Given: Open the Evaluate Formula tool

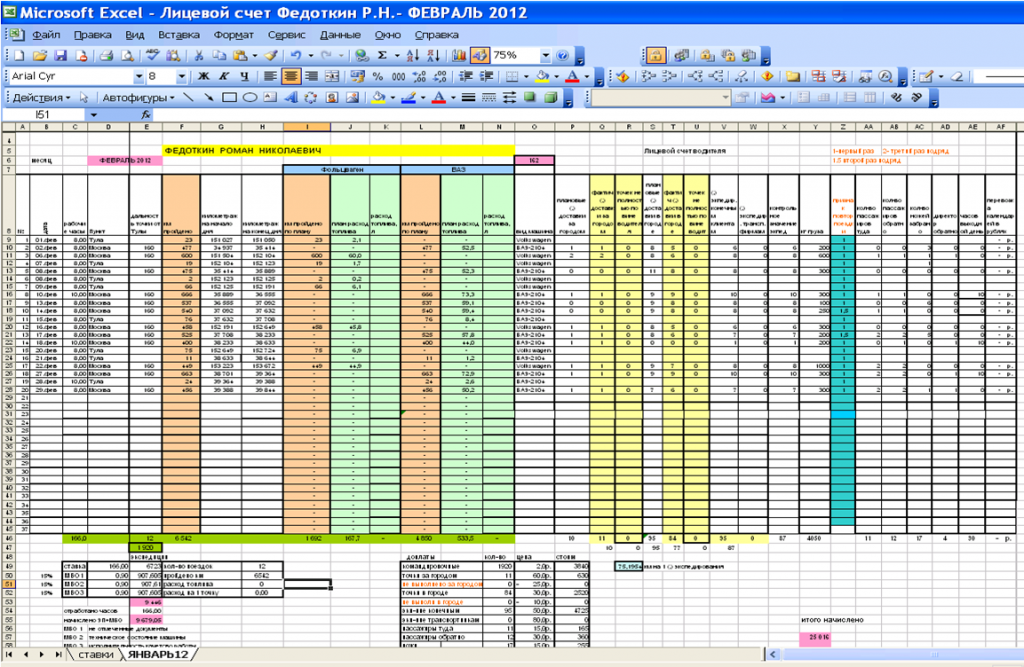Looking at the screenshot, I should (886, 76).
